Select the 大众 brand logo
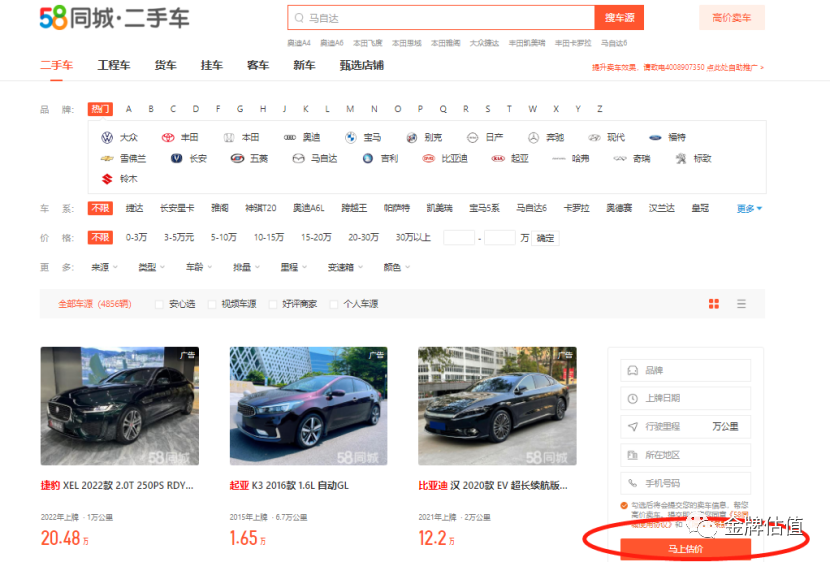This screenshot has width=830, height=562. [x=107, y=138]
